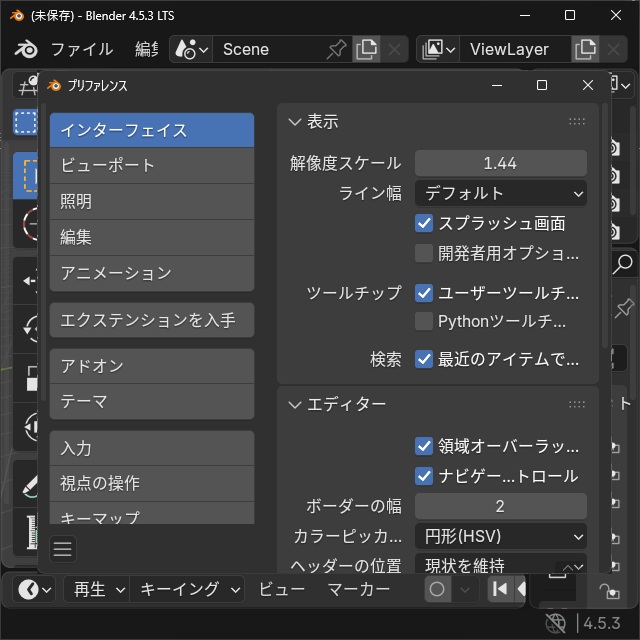Image resolution: width=640 pixels, height=640 pixels.
Task: Open the 編集 preferences section tab
Action: point(152,238)
